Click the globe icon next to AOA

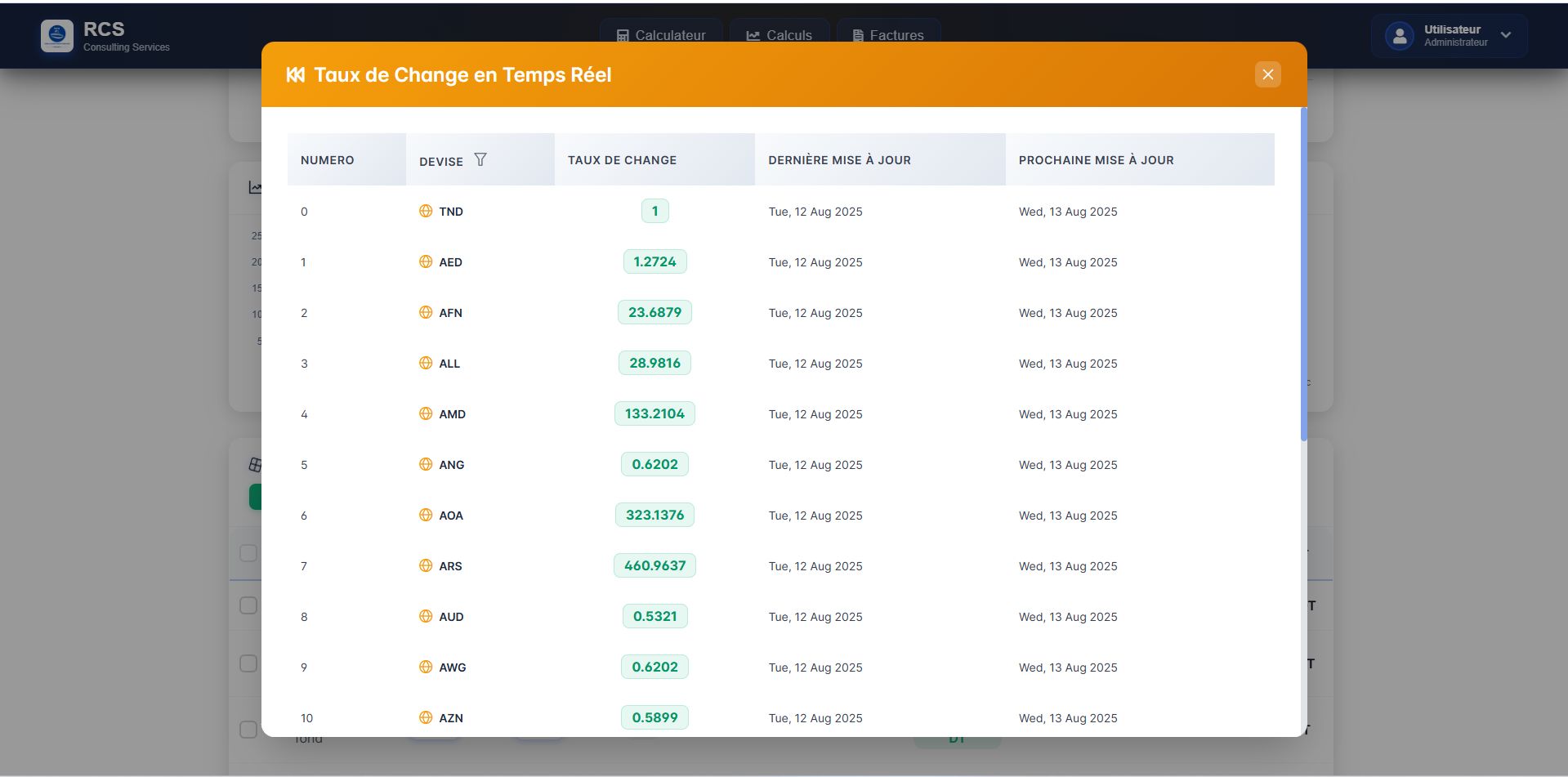click(426, 515)
